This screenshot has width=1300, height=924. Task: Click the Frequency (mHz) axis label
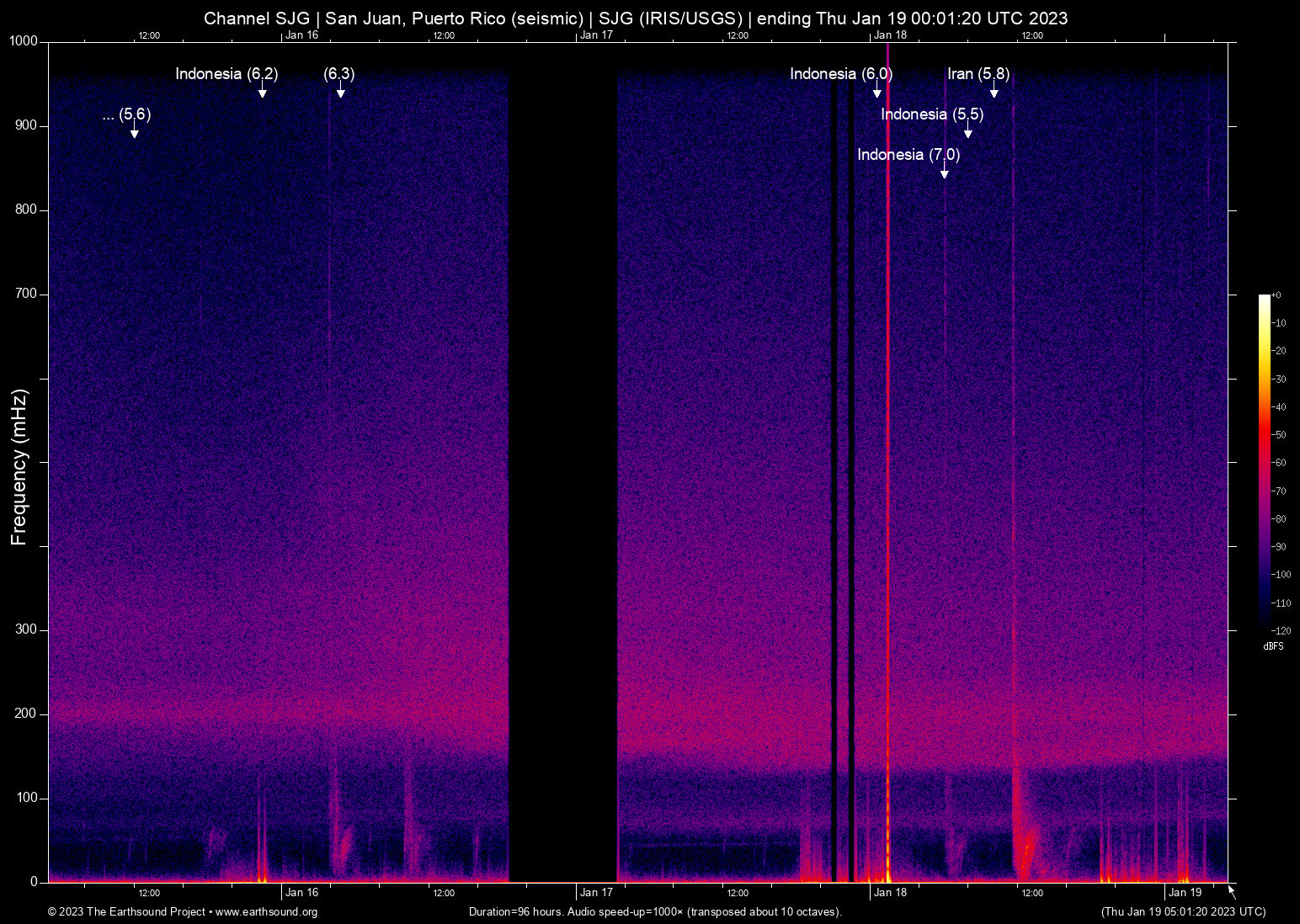point(19,467)
